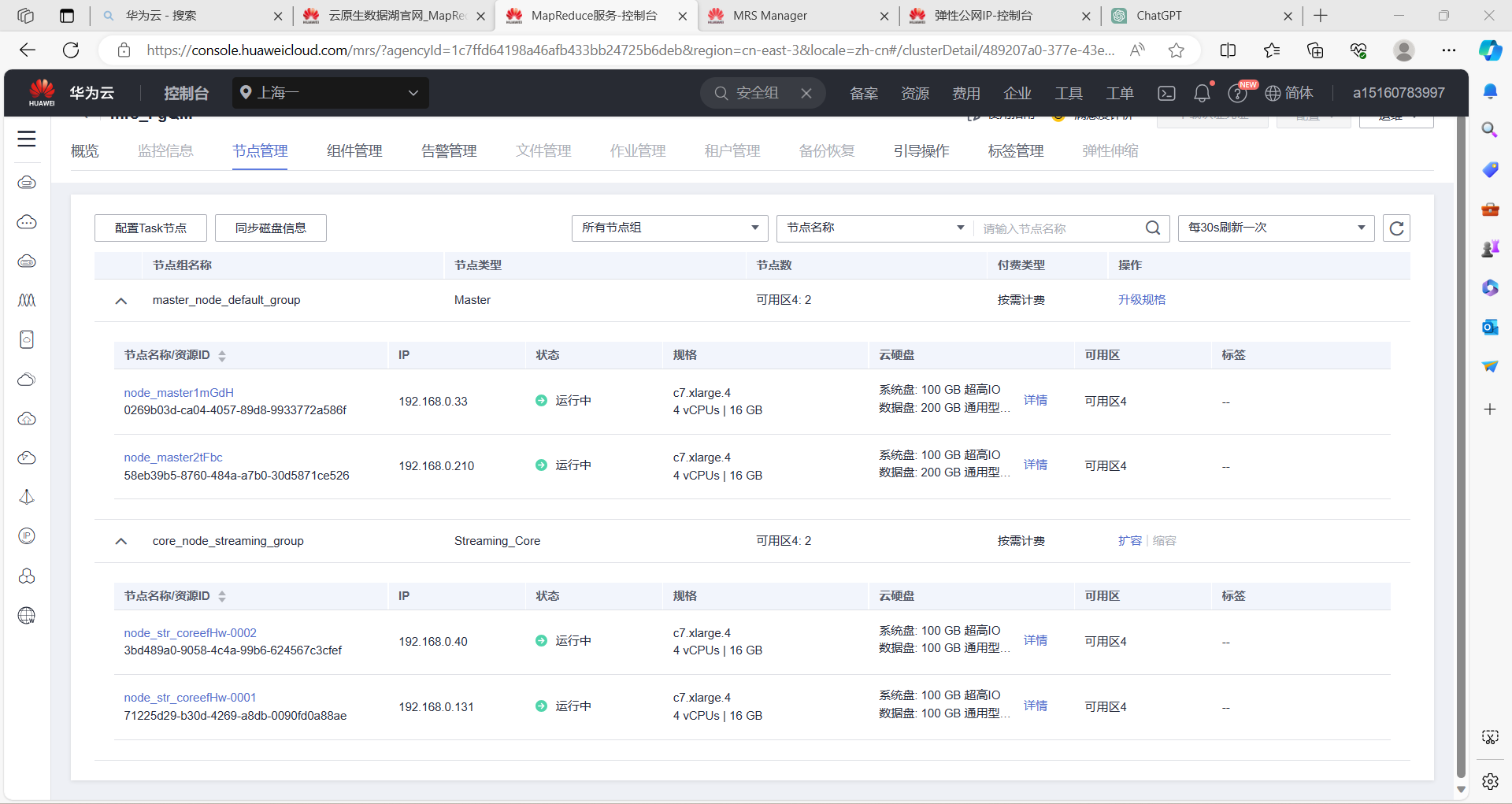Image resolution: width=1512 pixels, height=804 pixels.
Task: Open the Edge three-dots settings menu
Action: pyautogui.click(x=1449, y=50)
